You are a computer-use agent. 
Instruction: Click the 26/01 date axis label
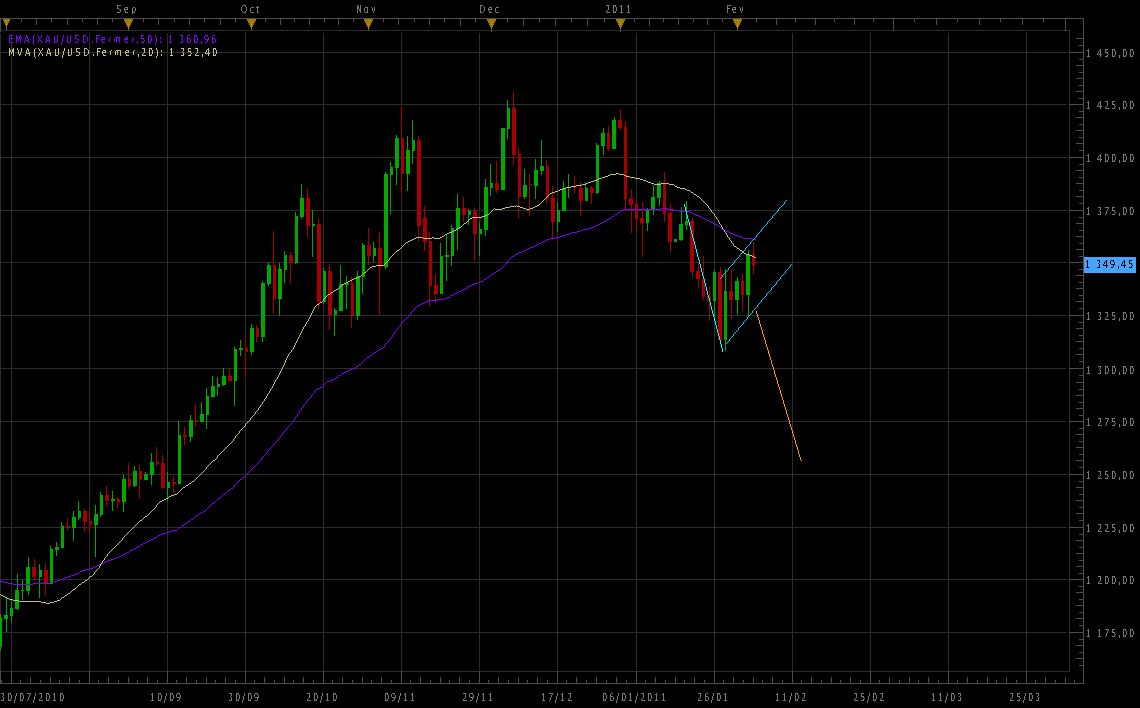point(712,697)
